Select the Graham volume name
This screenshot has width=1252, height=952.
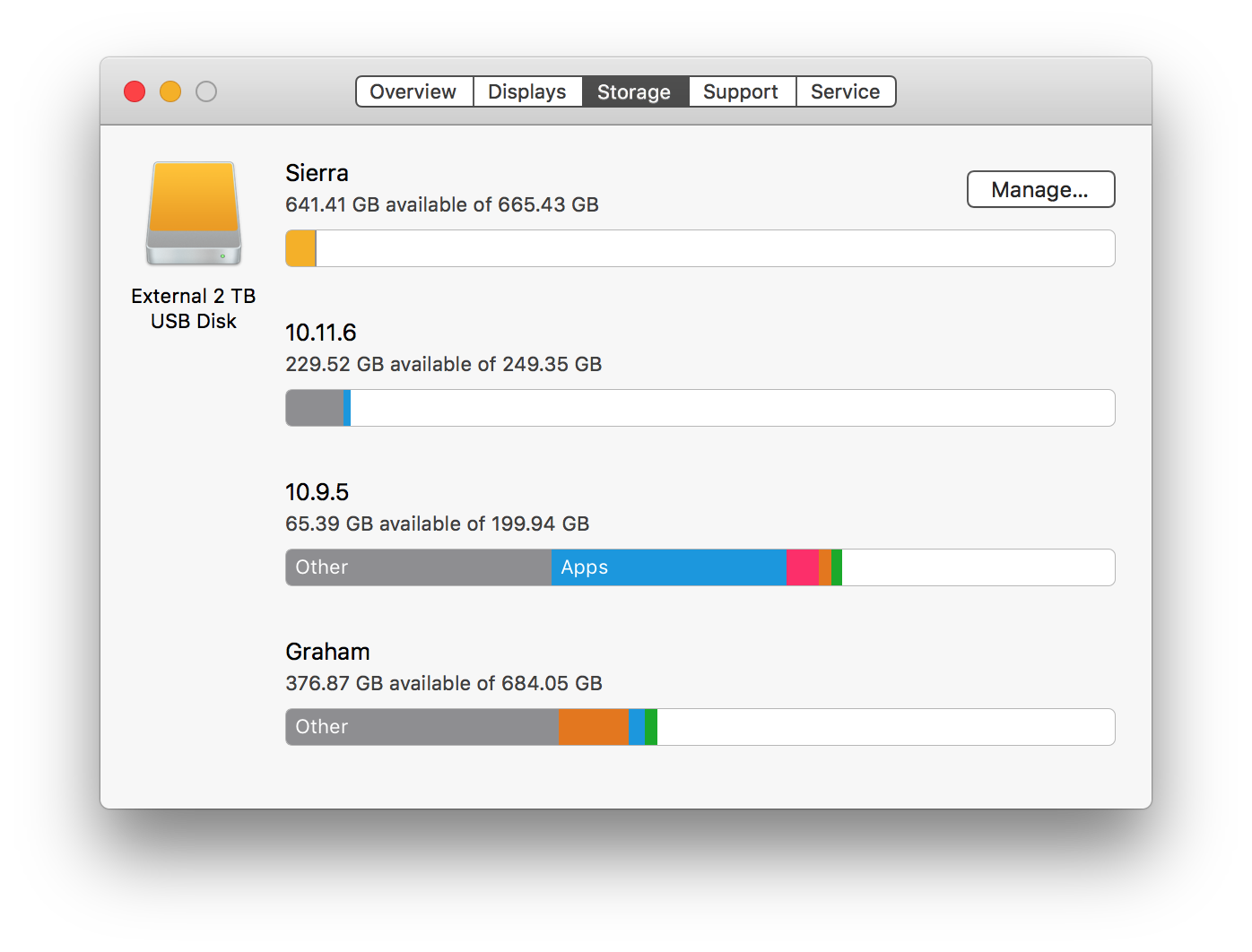tap(327, 652)
